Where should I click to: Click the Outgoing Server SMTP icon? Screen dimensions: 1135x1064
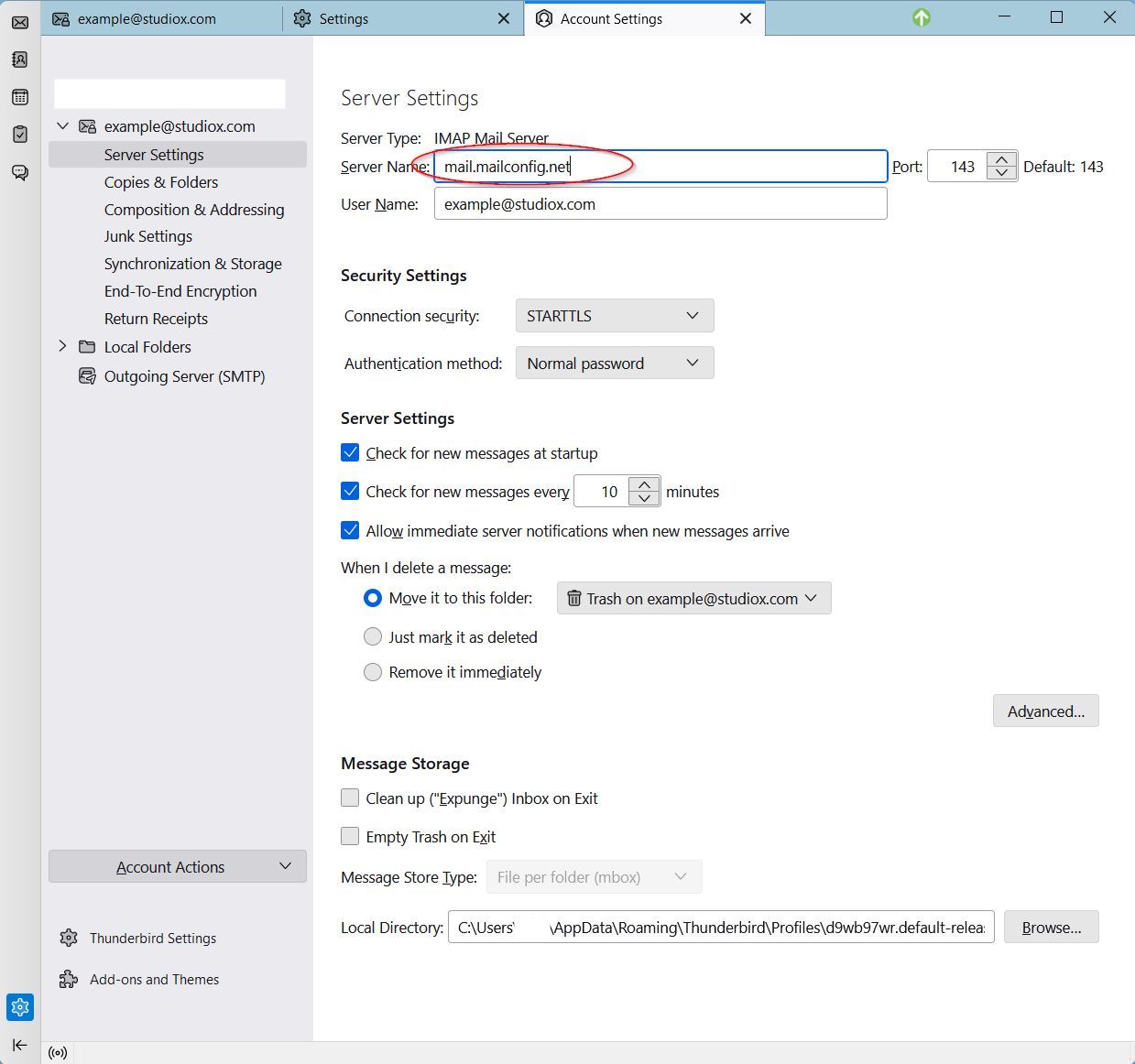click(87, 376)
